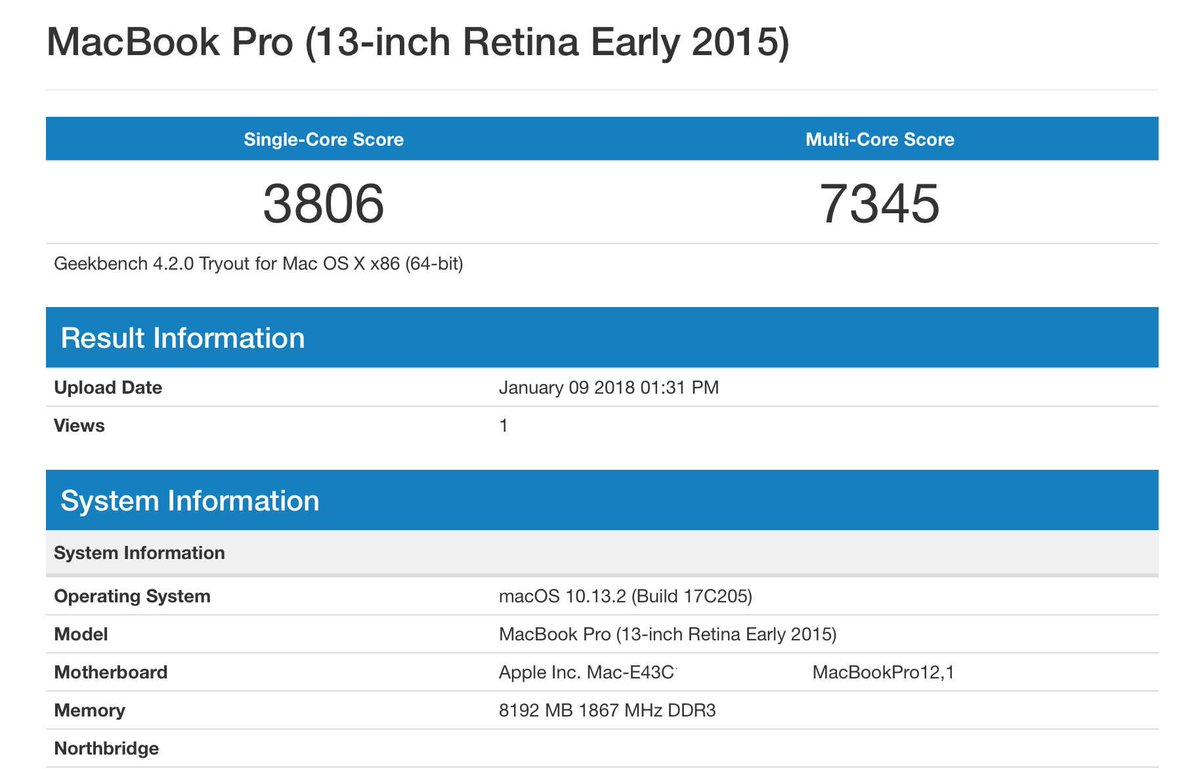
Task: Click the Motherboard label
Action: (110, 672)
